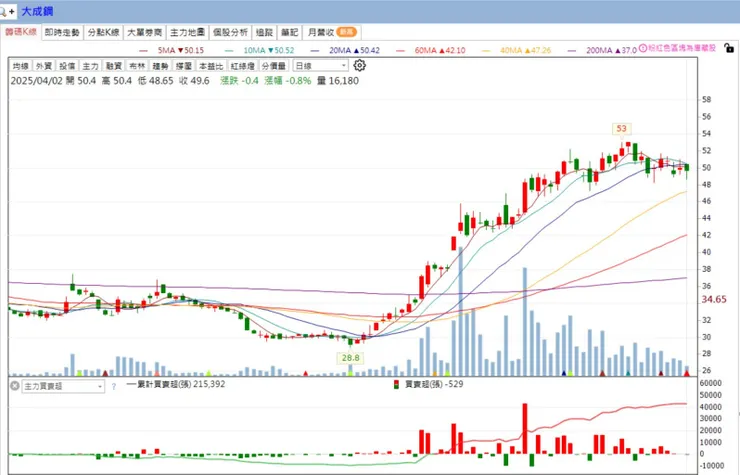Screen dimensions: 740x475
Task: Click the blue question mark help icon
Action: click(x=113, y=387)
